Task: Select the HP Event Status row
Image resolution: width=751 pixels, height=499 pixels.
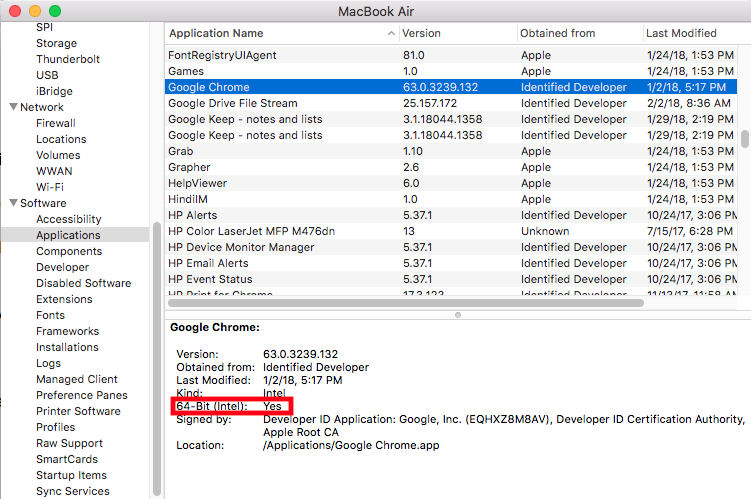Action: click(x=451, y=279)
